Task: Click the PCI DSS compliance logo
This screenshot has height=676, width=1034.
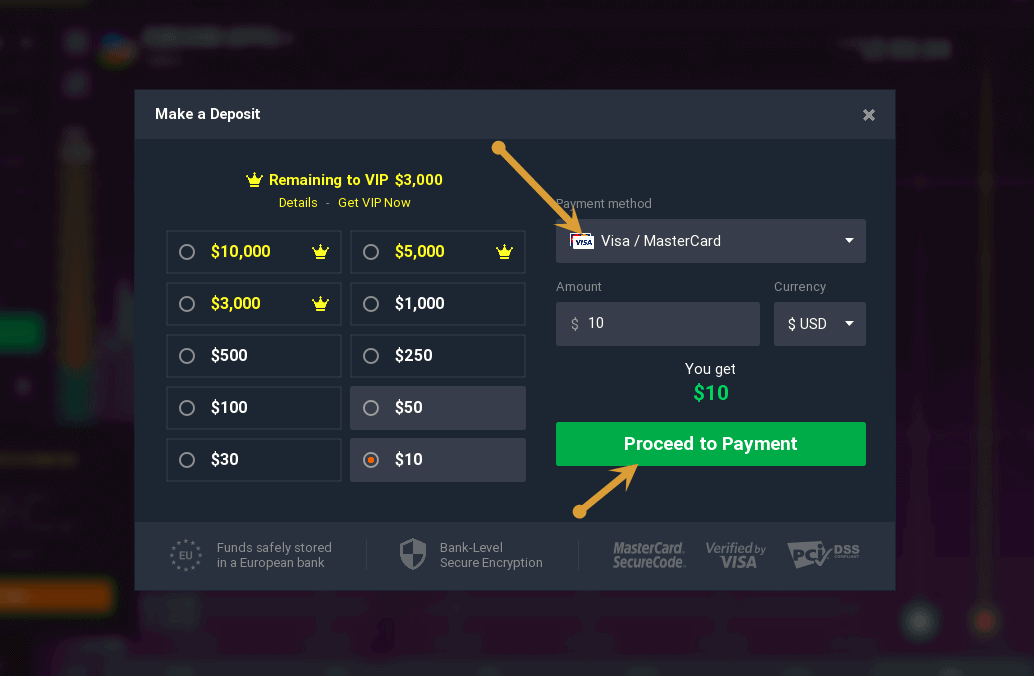Action: coord(823,554)
